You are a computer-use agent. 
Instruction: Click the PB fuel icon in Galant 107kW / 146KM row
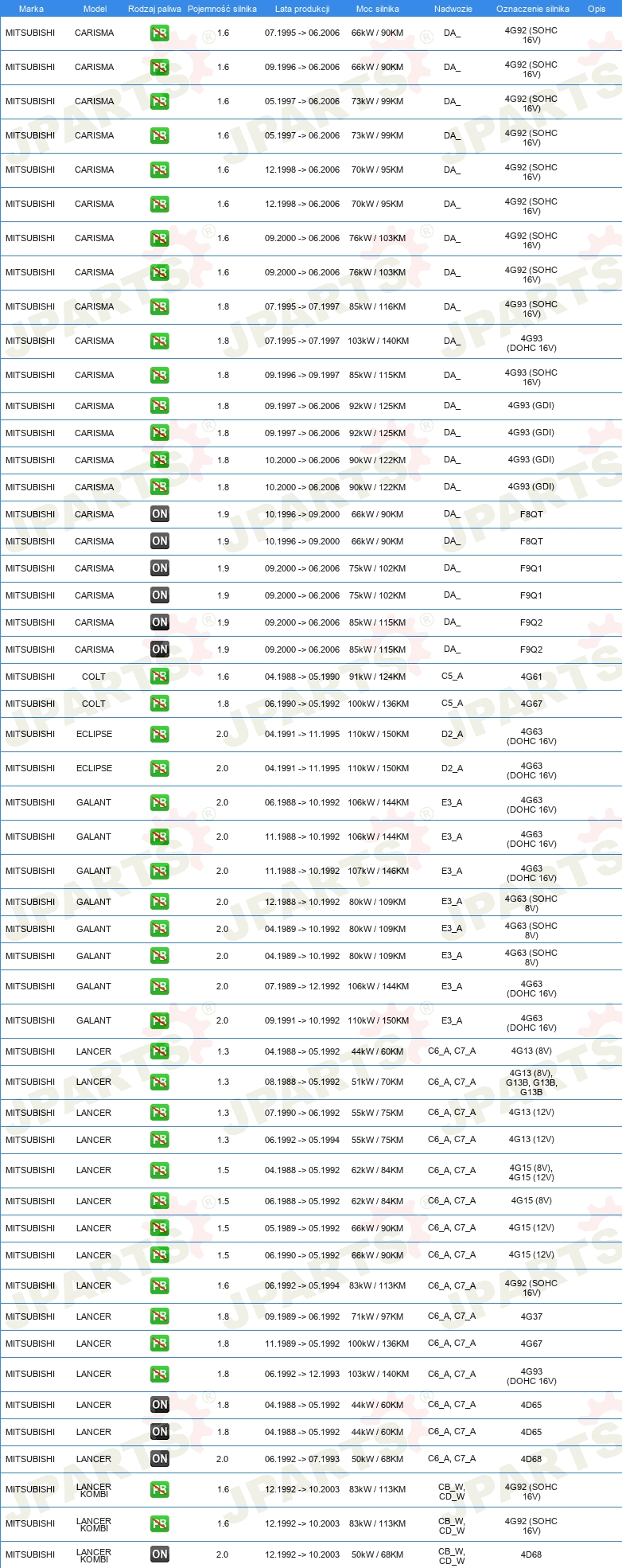pos(160,872)
